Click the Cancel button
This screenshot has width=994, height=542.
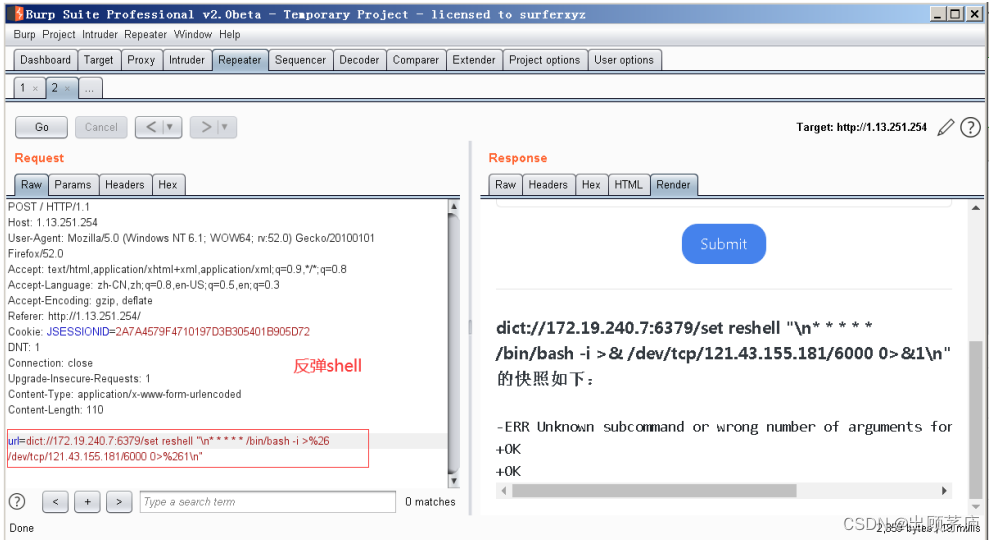pos(101,127)
